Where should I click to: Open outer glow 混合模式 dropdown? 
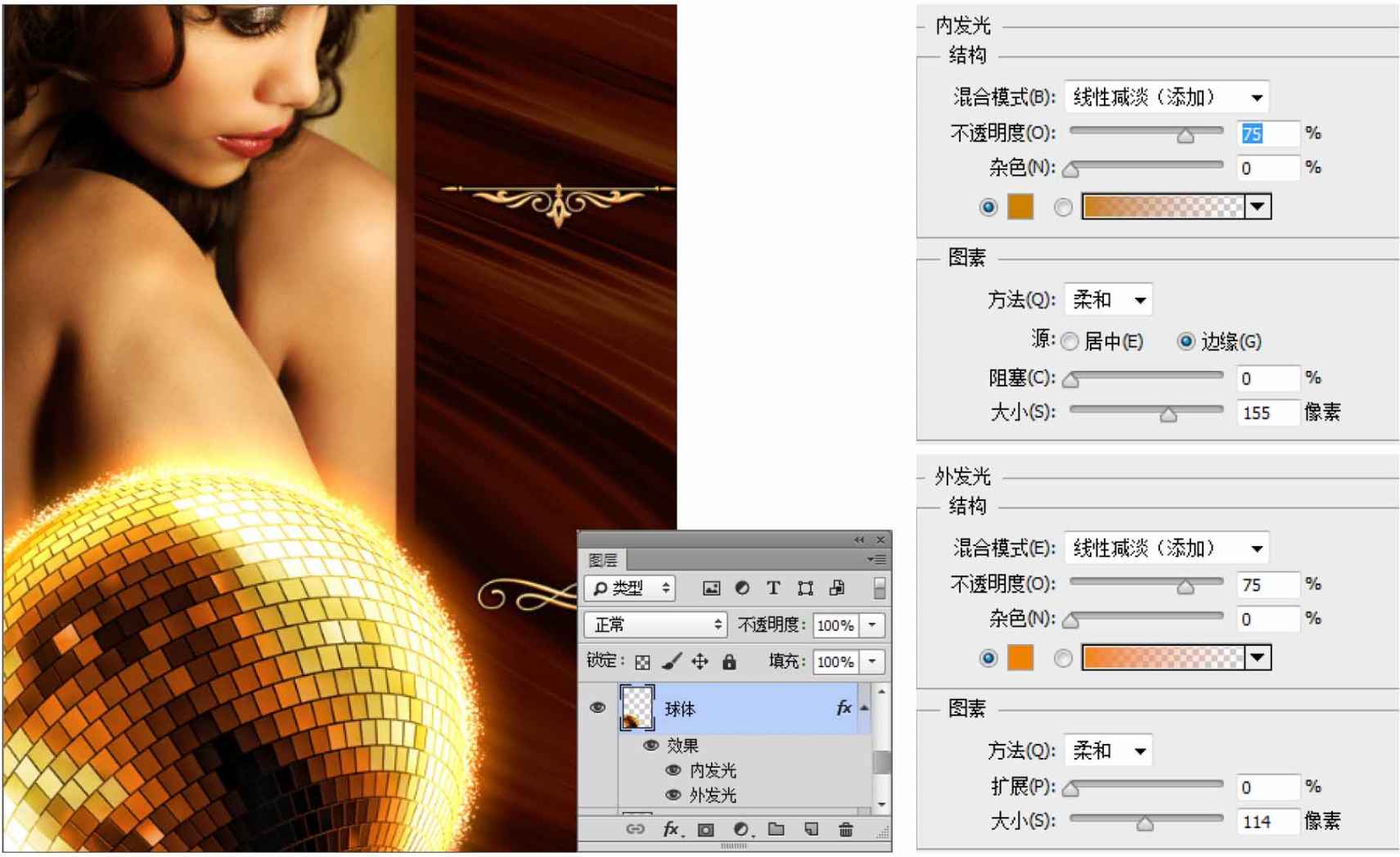[x=1166, y=548]
